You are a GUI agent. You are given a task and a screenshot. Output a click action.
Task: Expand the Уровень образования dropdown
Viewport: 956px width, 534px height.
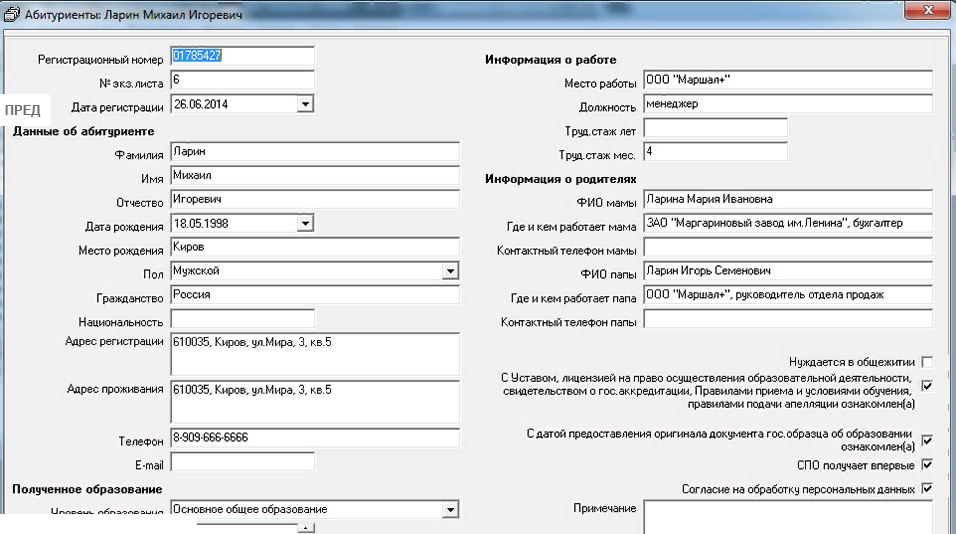(x=450, y=510)
